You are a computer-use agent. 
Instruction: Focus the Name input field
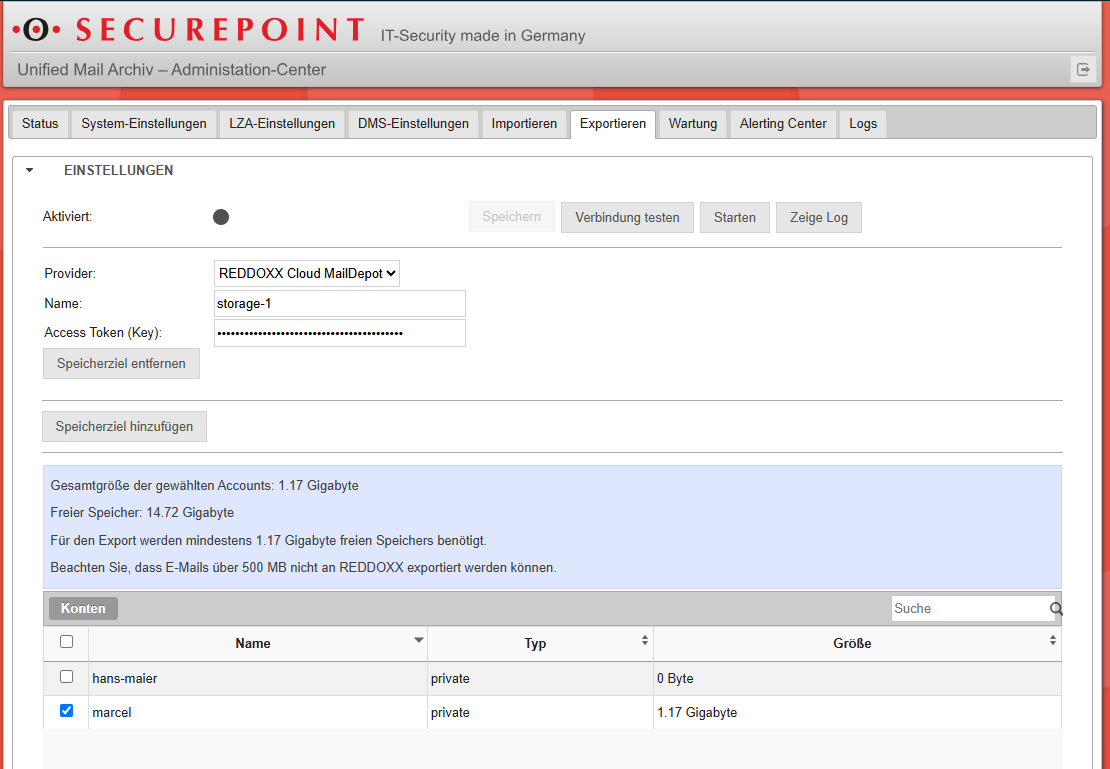pos(340,303)
